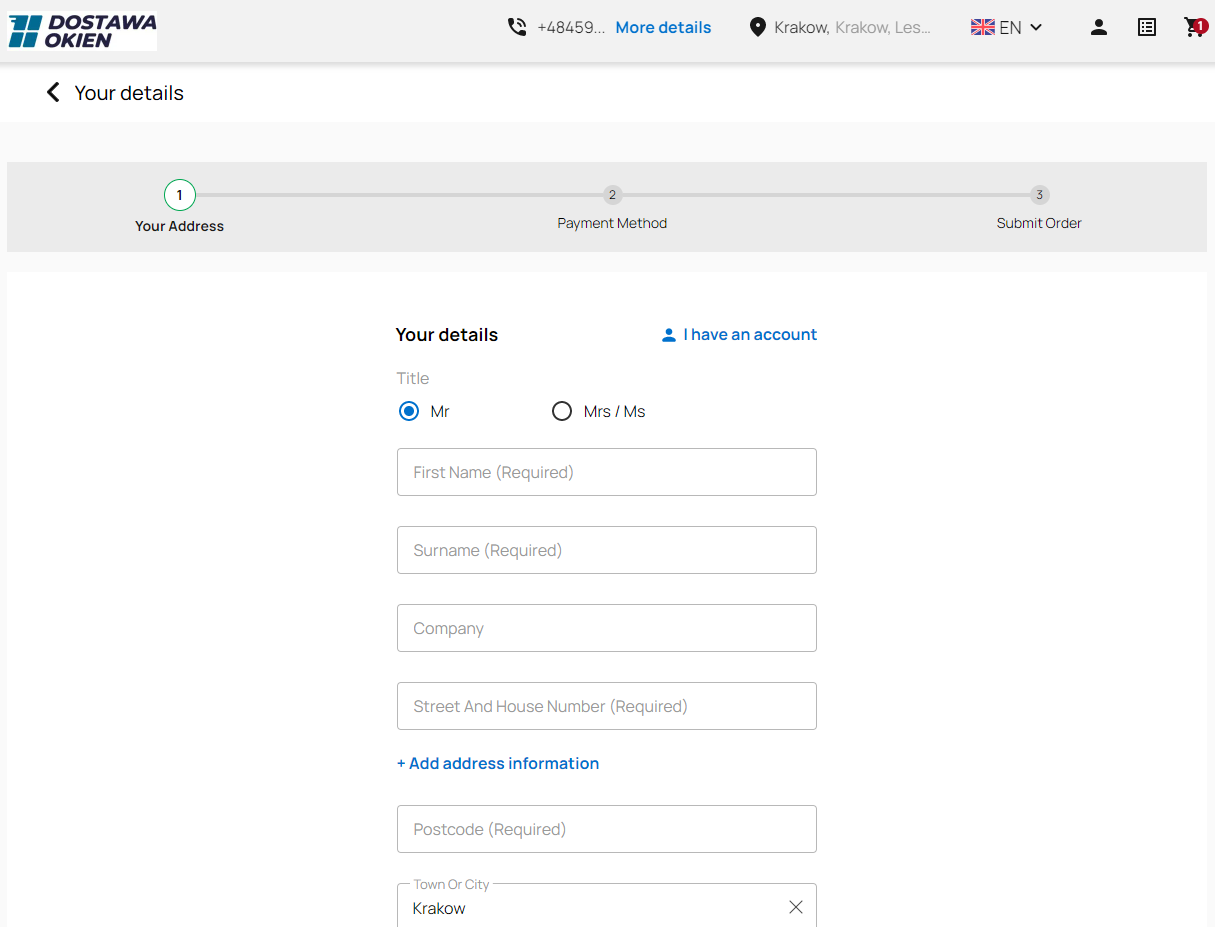Click step 1 Your Address progress circle
Viewport: 1215px width, 927px height.
pos(179,195)
